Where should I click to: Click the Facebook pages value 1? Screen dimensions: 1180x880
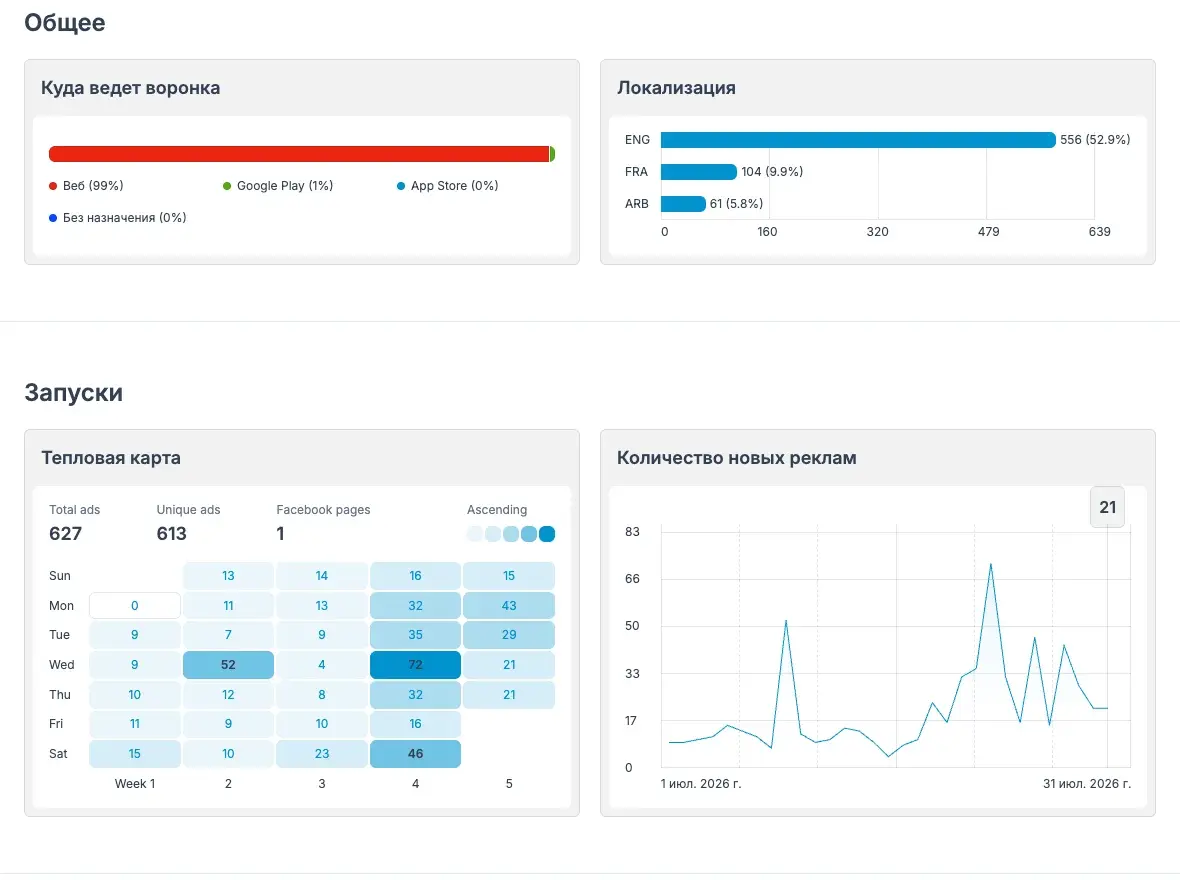pos(281,534)
